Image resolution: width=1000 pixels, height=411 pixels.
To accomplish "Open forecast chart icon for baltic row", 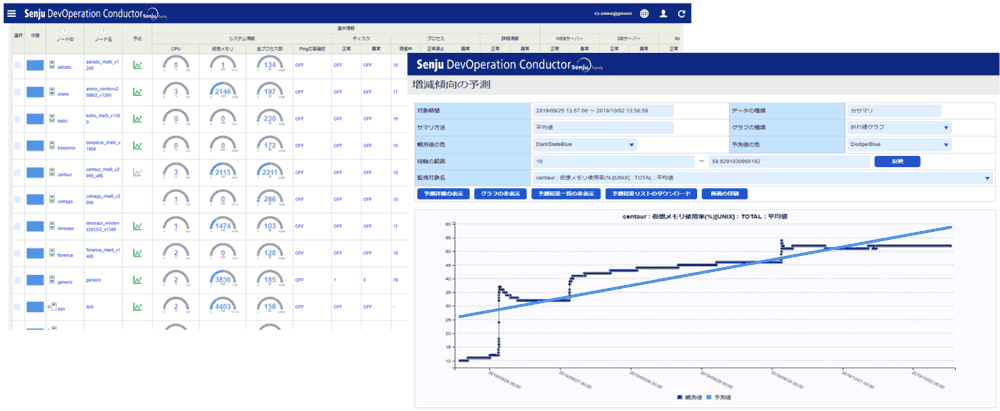I will tap(137, 119).
